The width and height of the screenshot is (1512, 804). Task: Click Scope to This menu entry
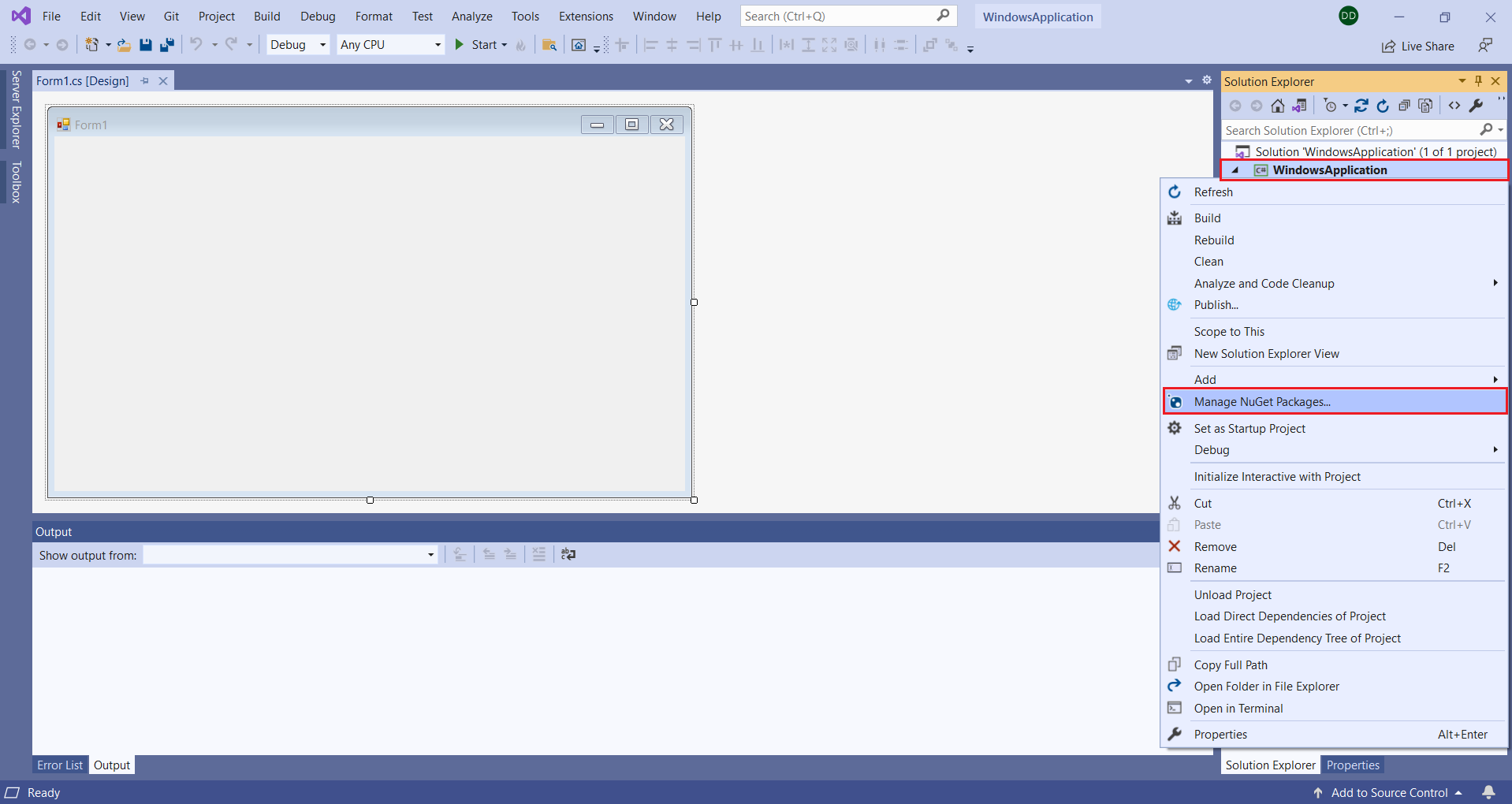click(x=1334, y=332)
